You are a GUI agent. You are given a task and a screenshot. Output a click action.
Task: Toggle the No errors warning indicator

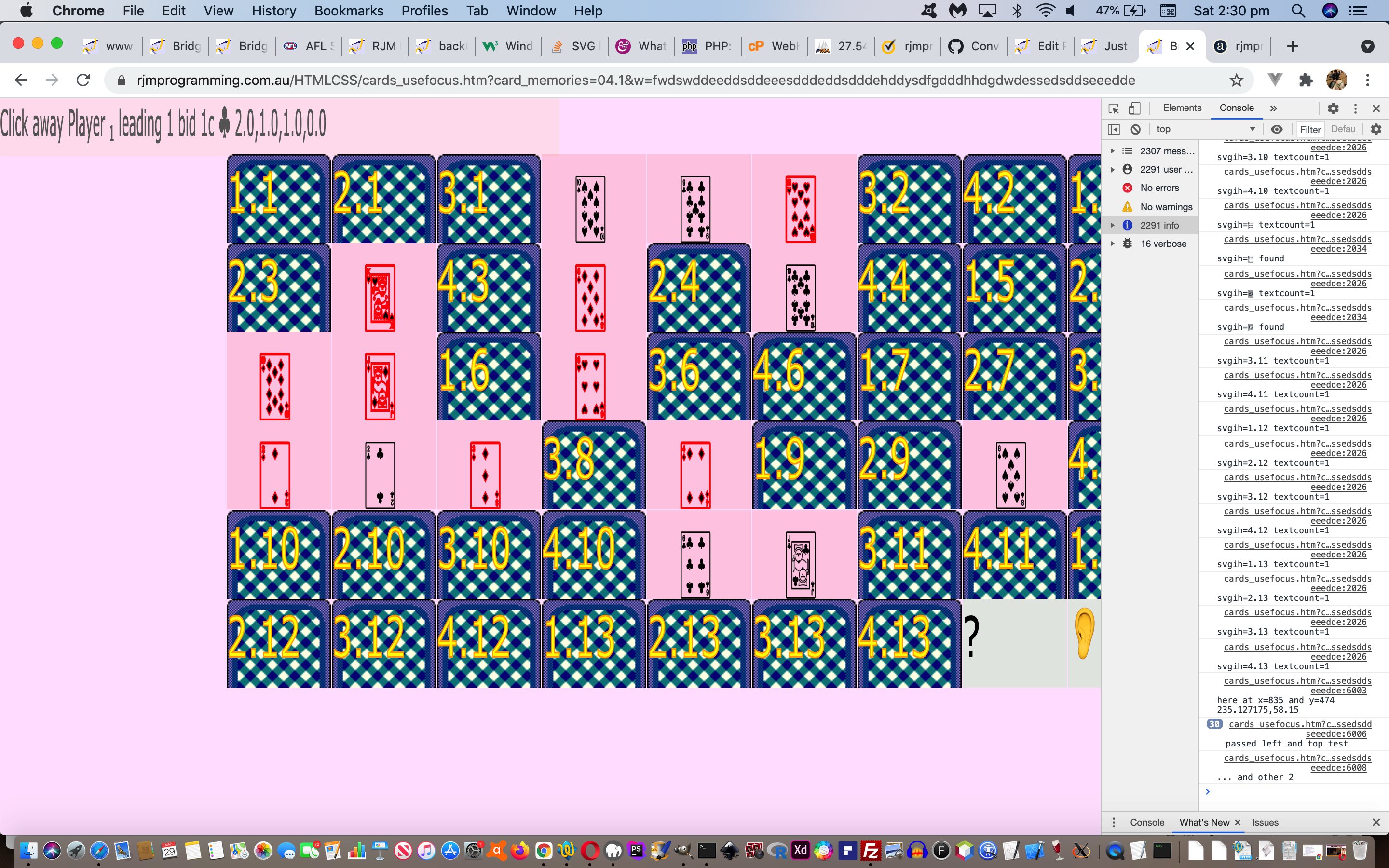point(1160,188)
